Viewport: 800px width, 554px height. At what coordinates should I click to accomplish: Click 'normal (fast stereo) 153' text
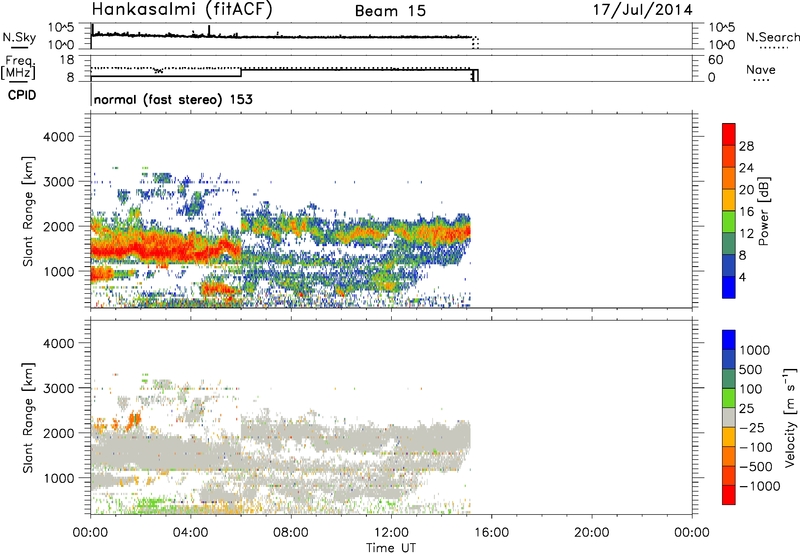173,99
